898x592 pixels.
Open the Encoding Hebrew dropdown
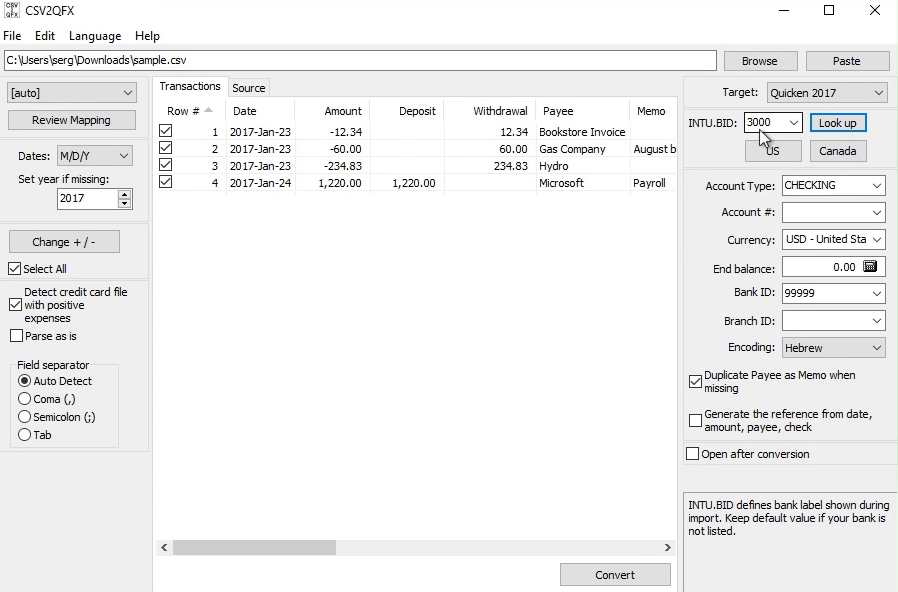(833, 348)
